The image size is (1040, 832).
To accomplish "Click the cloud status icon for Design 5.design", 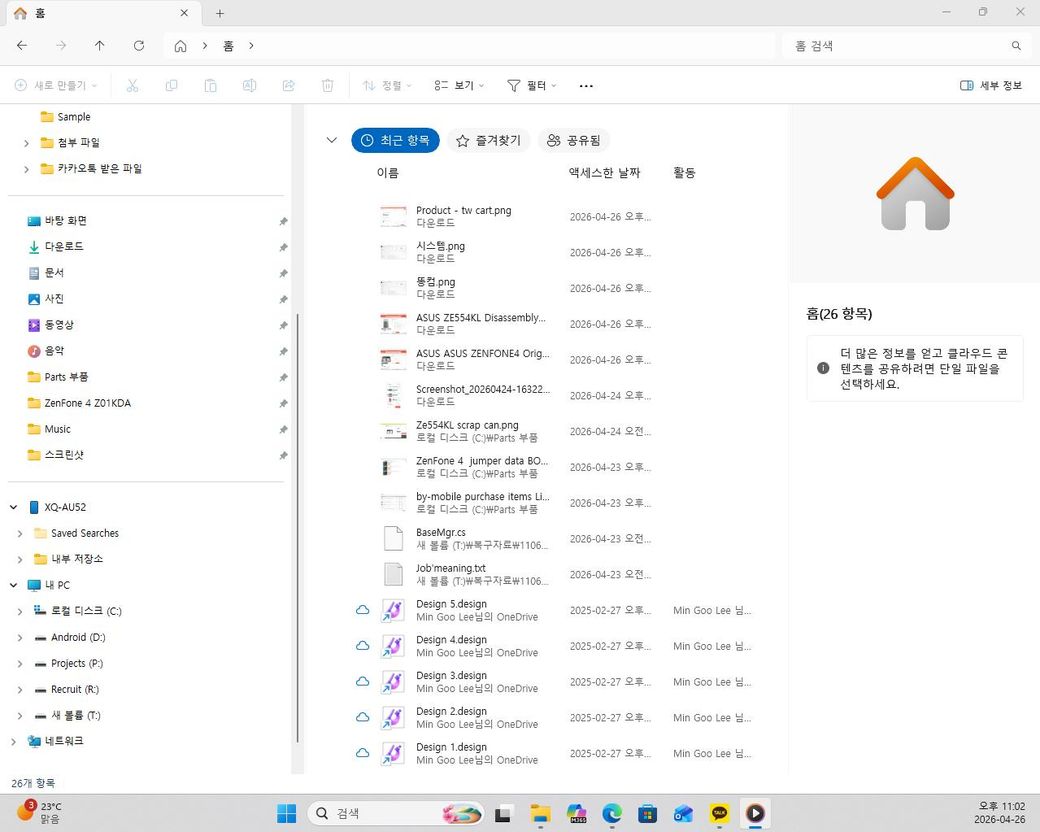I will pos(363,610).
